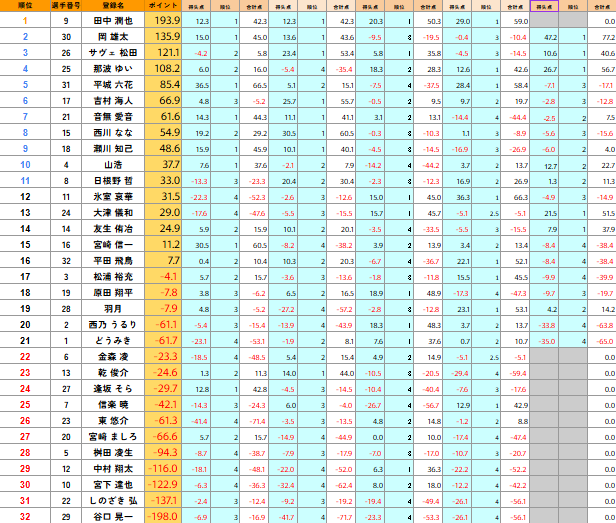Click the 77.2 total cell

click(602, 37)
